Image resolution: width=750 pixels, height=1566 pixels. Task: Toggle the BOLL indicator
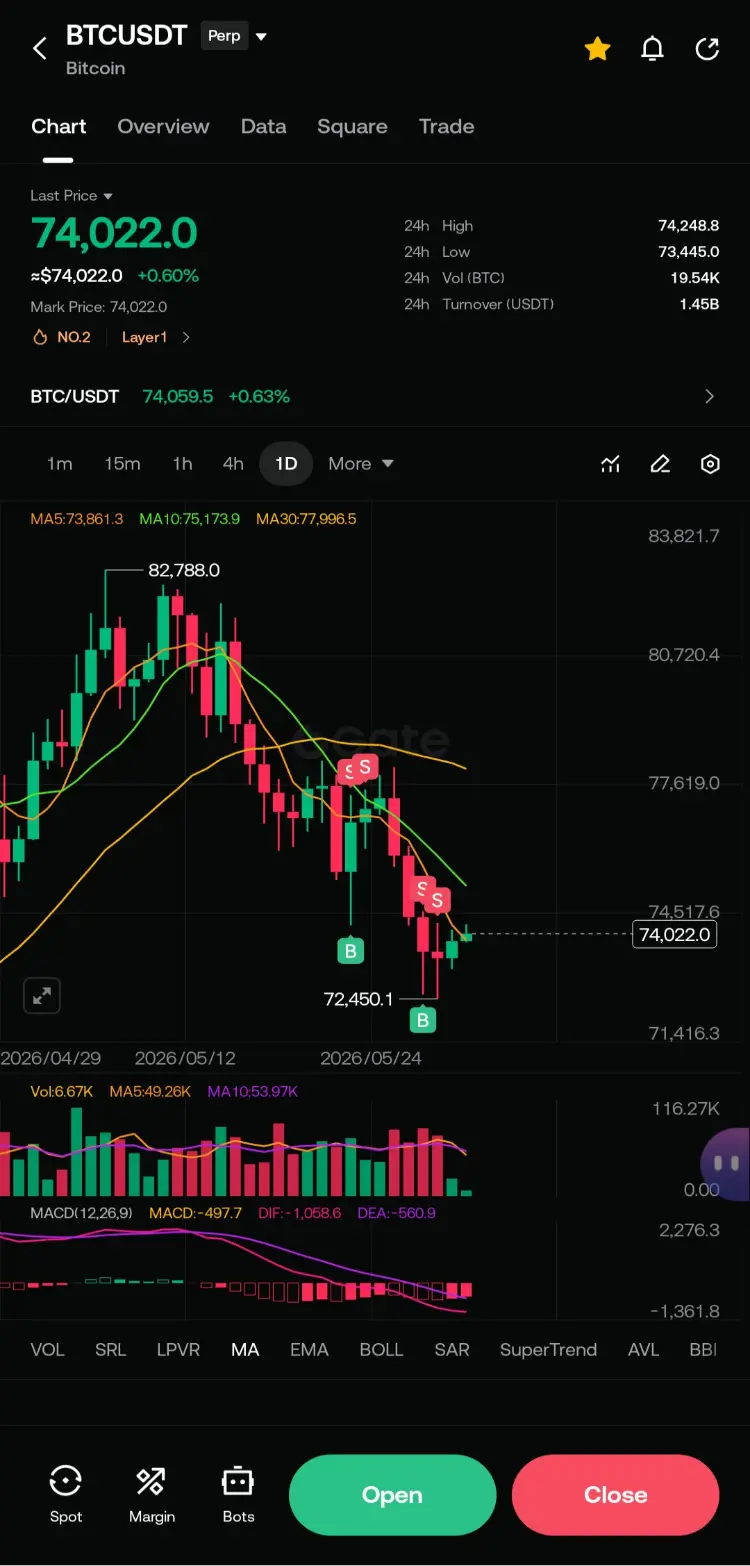click(x=381, y=1349)
